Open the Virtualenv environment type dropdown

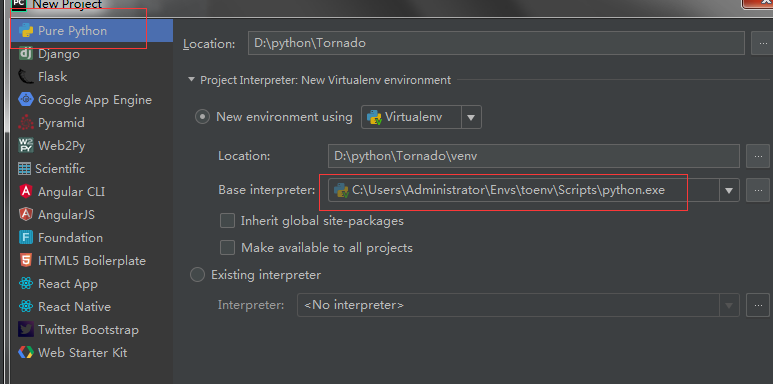tap(421, 117)
